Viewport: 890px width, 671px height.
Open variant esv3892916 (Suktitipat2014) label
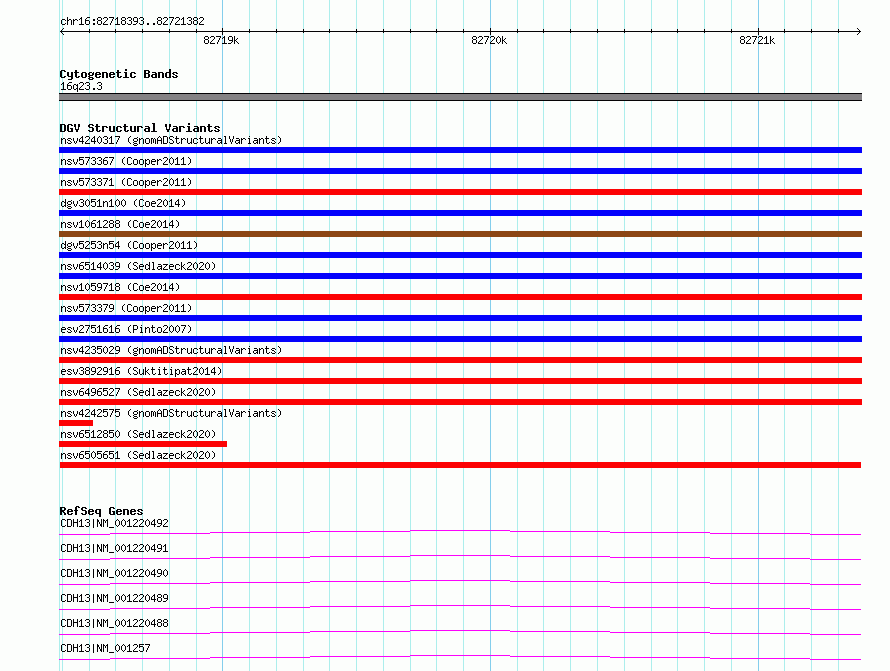tap(141, 371)
